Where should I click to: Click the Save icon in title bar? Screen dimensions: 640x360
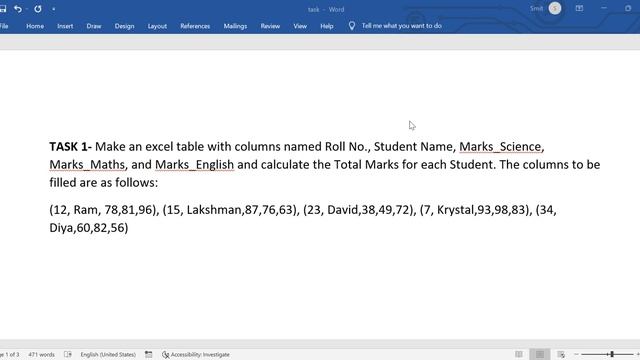[2, 9]
